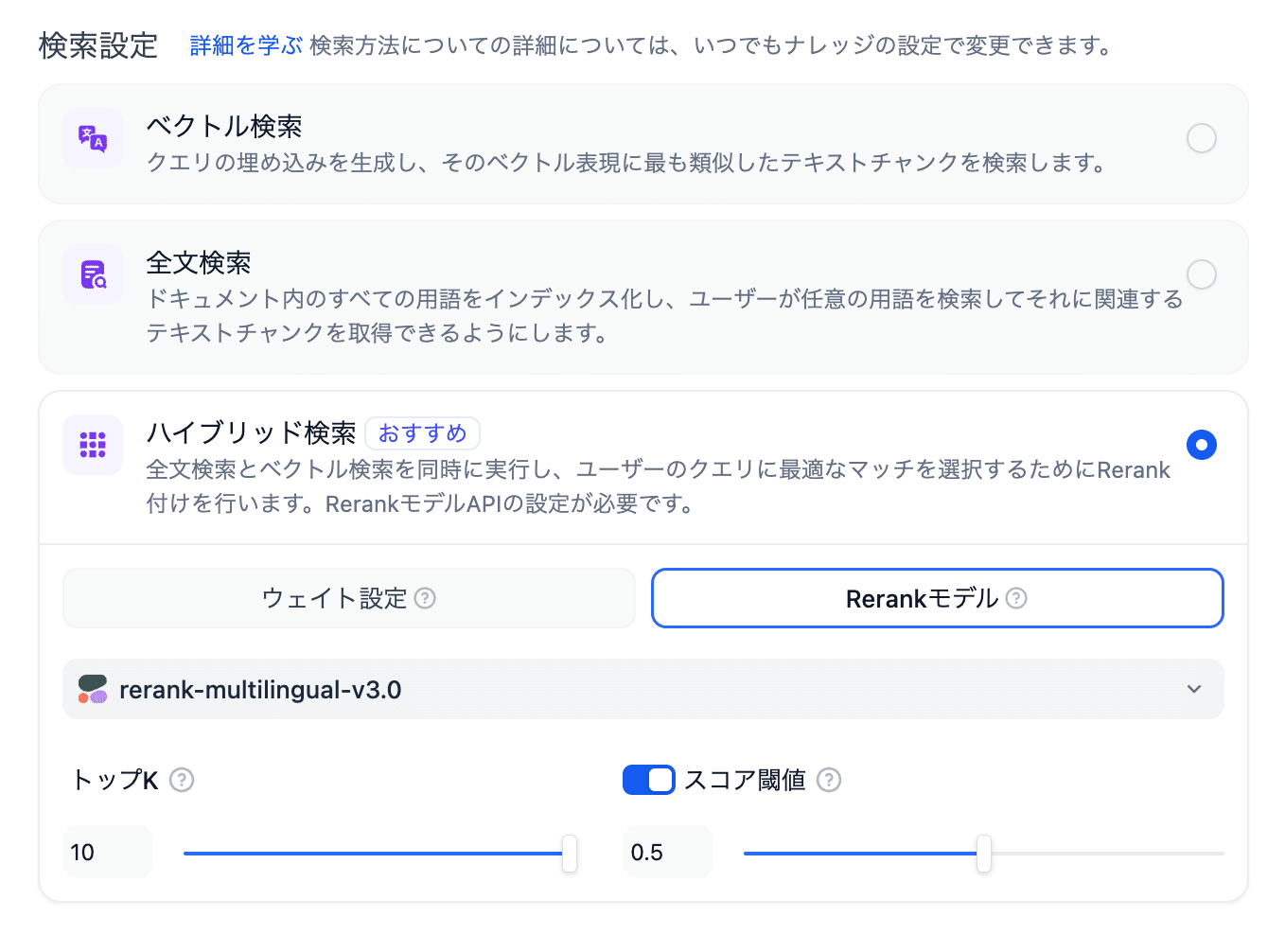Open the 詳細を学ぶ link
1285x952 pixels.
pyautogui.click(x=246, y=45)
